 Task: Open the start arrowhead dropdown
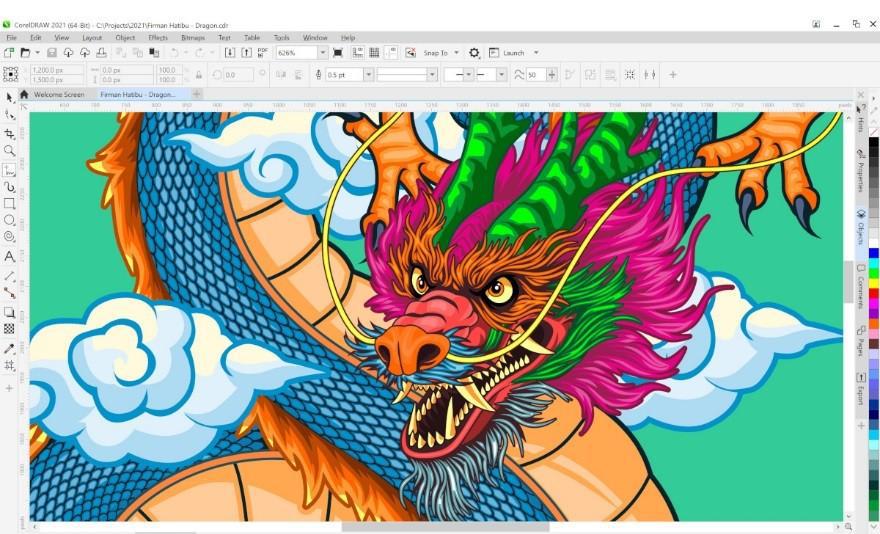click(x=469, y=75)
